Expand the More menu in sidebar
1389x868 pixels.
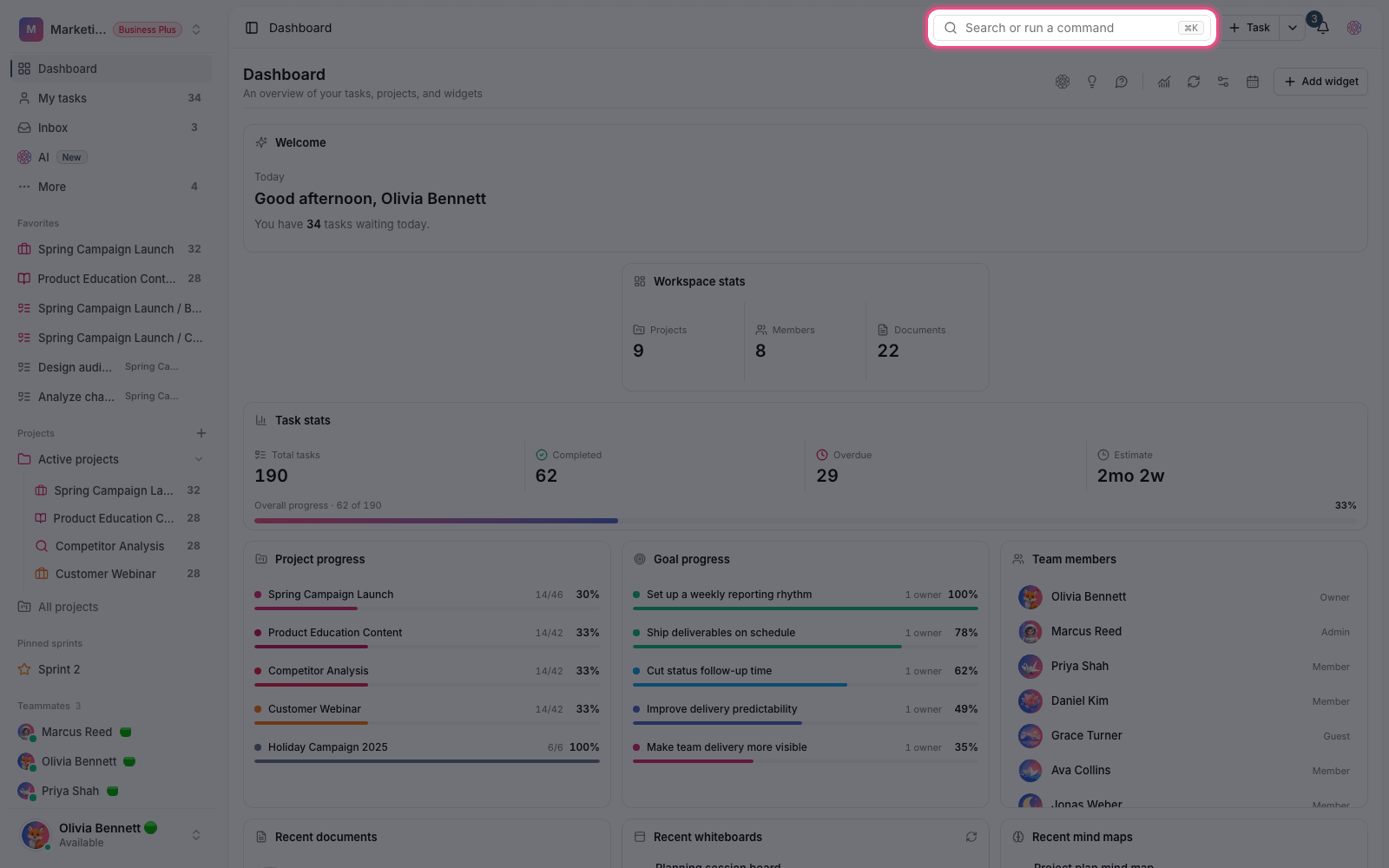pyautogui.click(x=111, y=187)
